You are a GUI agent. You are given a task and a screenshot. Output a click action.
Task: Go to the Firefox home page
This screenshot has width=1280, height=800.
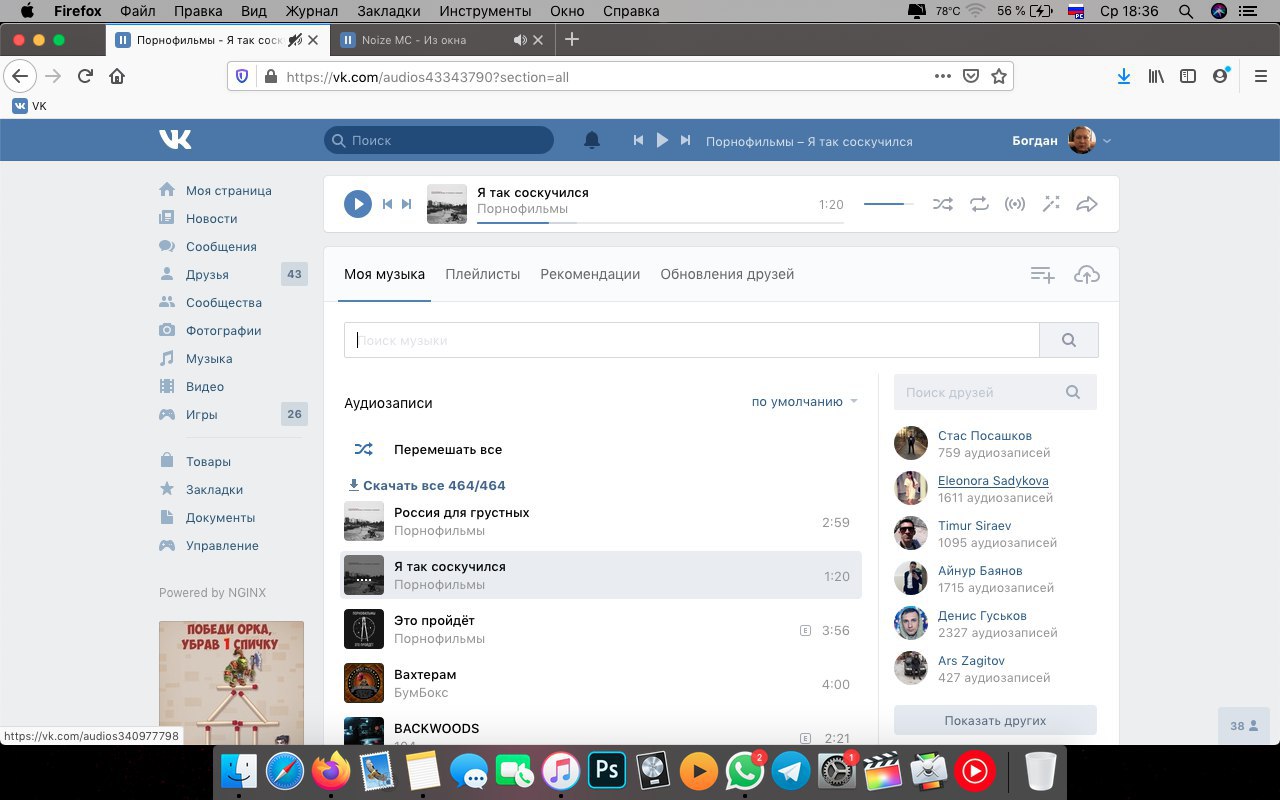tap(117, 76)
